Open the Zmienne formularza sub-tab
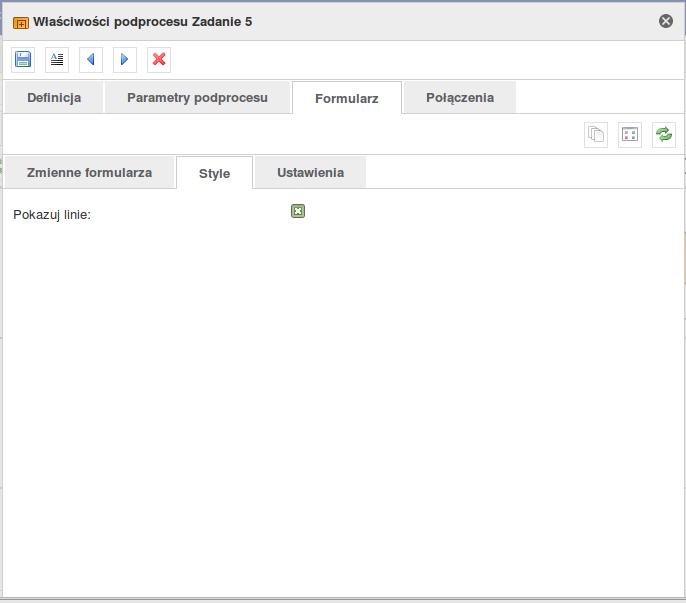The image size is (686, 603). pos(89,173)
